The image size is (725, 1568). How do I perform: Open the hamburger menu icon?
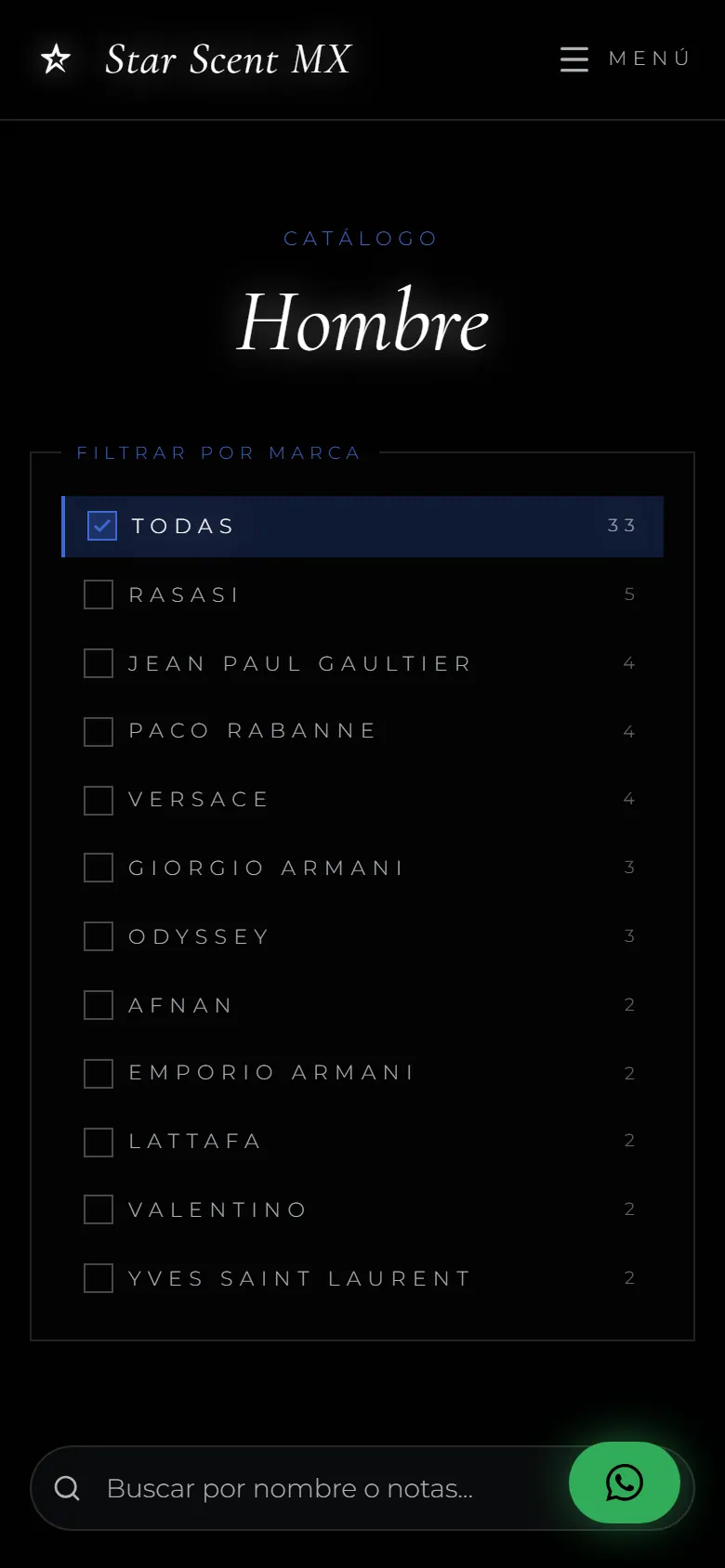(x=574, y=59)
